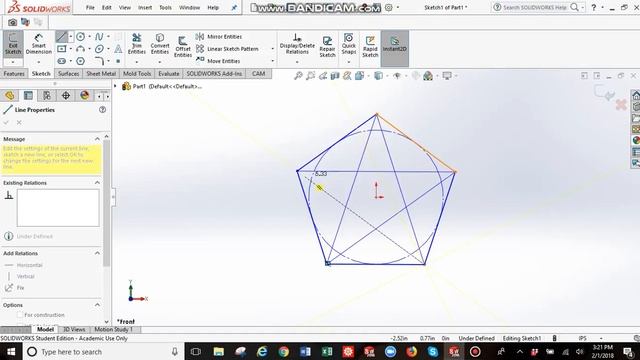The image size is (640, 360).
Task: Collapse the Options section
Action: pyautogui.click(x=97, y=305)
